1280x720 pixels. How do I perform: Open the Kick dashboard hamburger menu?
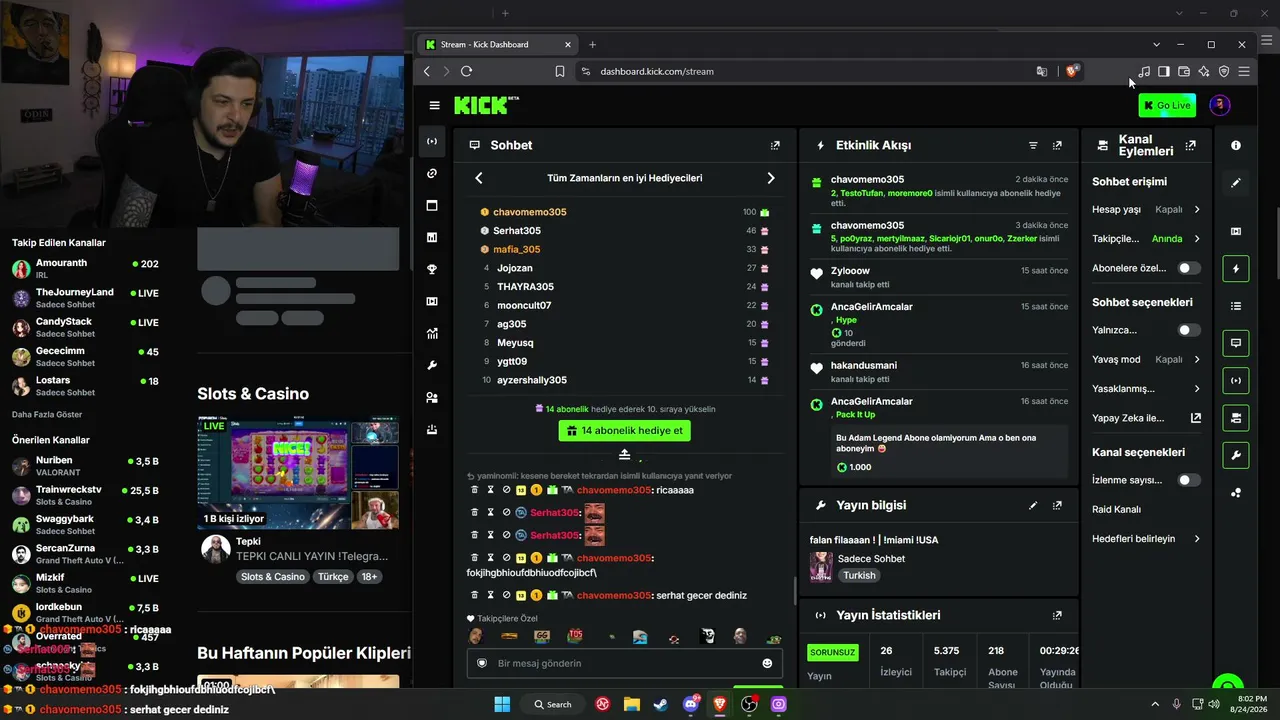click(434, 105)
